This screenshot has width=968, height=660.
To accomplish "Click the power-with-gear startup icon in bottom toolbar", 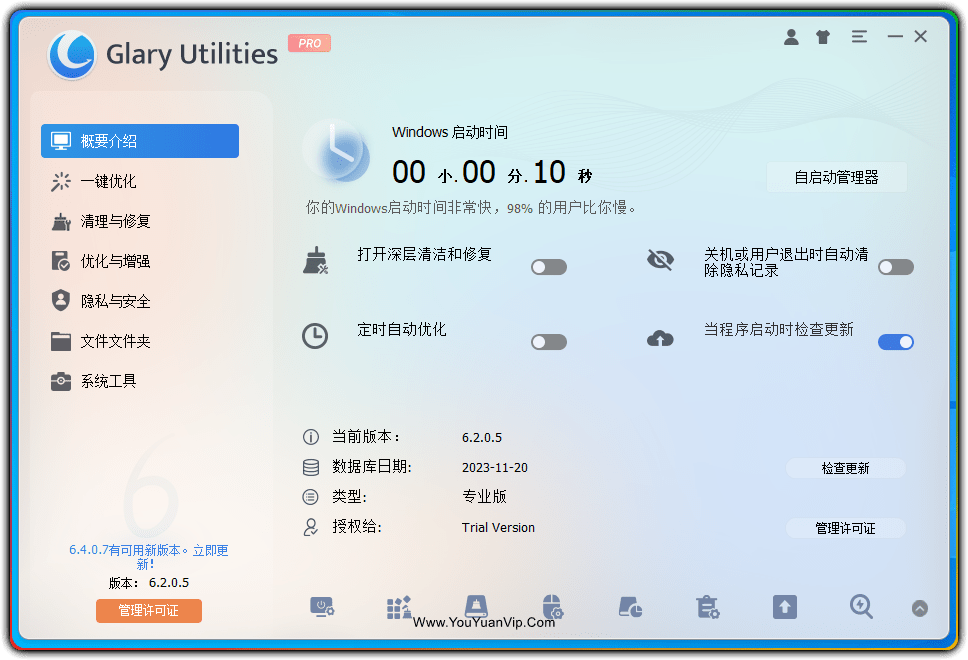I will tap(322, 607).
